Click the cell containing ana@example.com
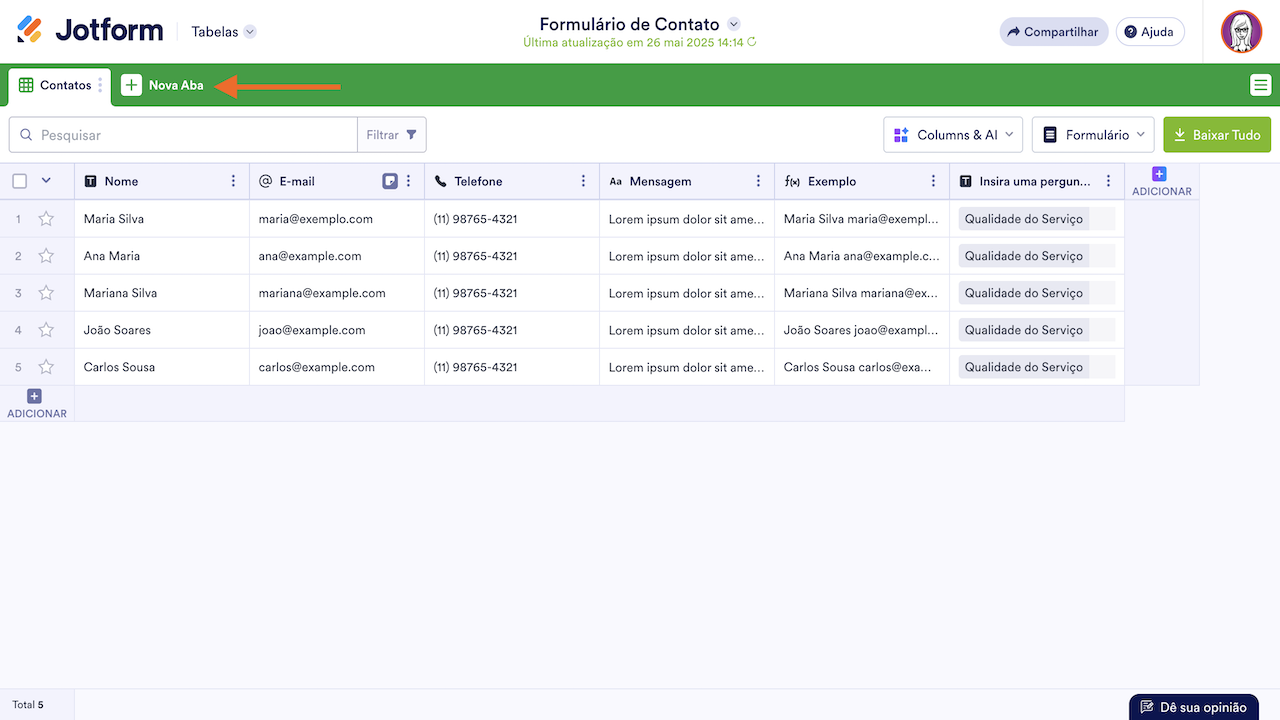 (x=337, y=256)
